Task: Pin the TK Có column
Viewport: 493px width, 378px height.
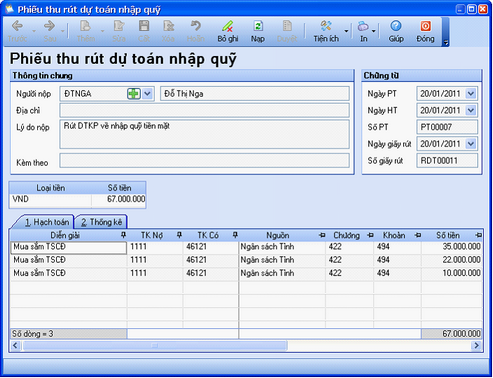Action: click(x=235, y=235)
